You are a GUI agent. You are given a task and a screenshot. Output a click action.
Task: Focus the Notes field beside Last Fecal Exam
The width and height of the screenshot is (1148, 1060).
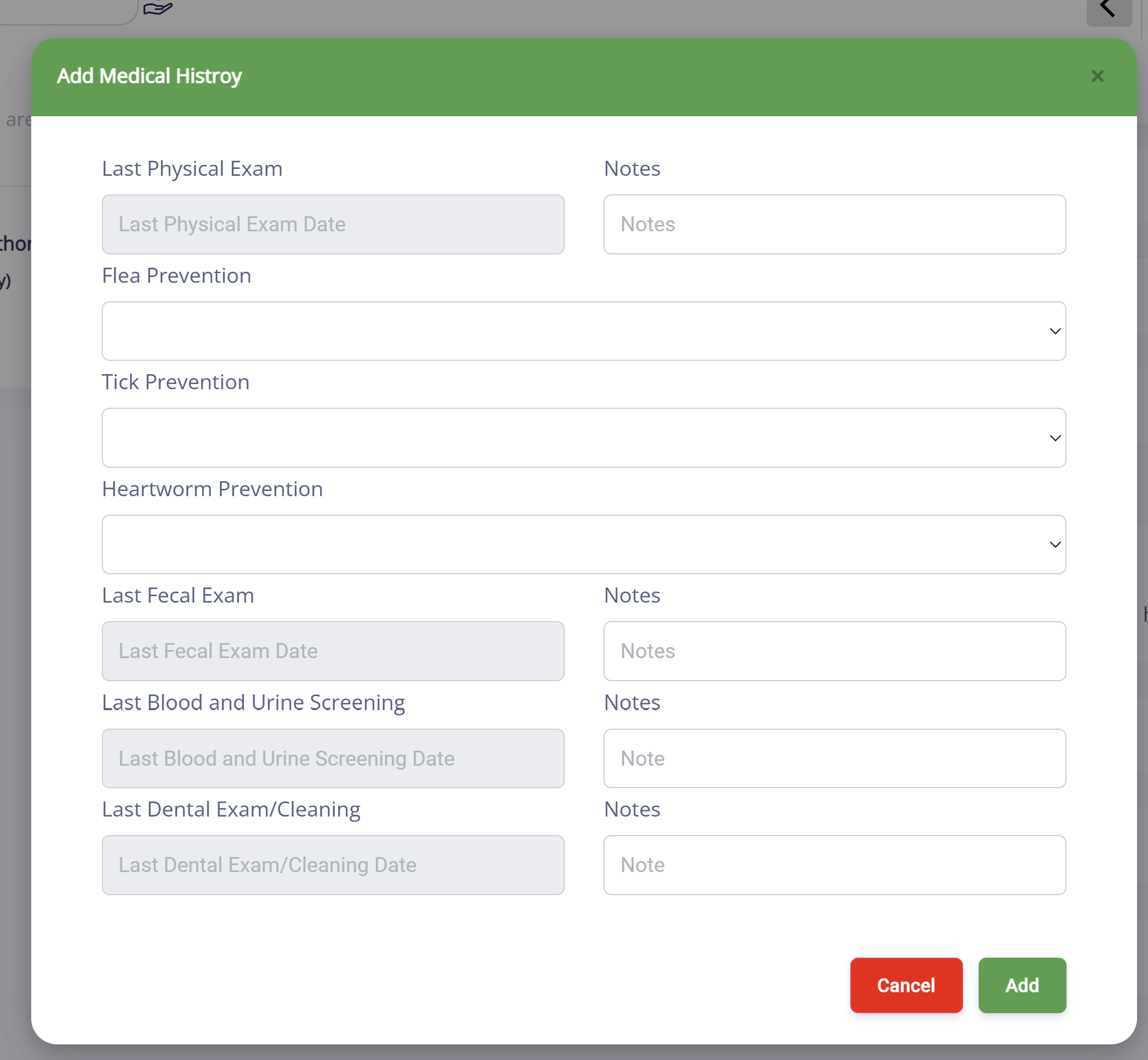click(834, 651)
